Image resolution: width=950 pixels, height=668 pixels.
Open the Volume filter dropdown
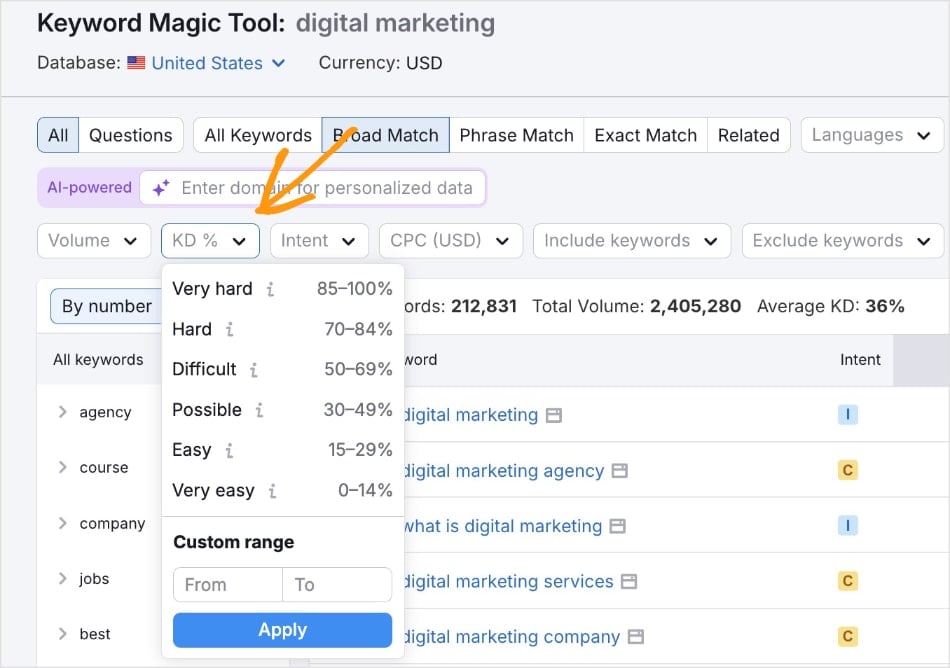click(94, 240)
